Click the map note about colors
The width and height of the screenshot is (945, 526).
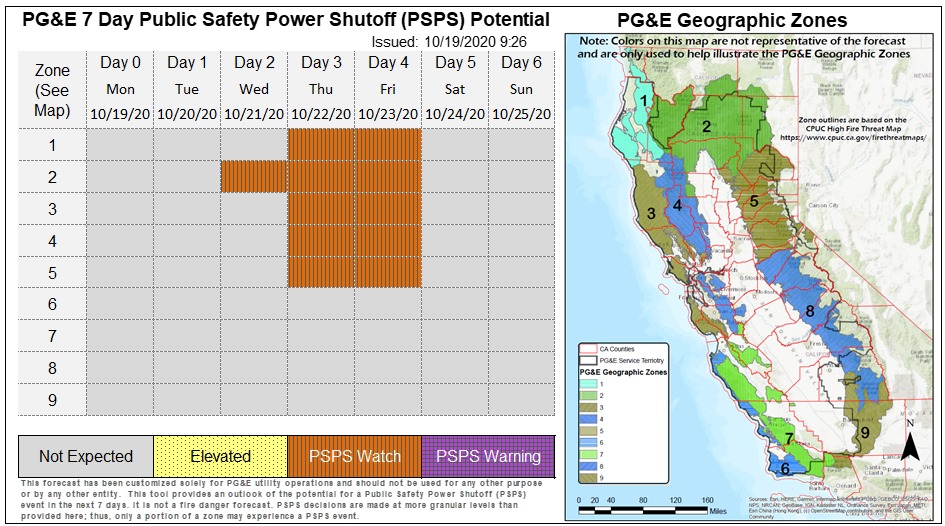pos(743,48)
